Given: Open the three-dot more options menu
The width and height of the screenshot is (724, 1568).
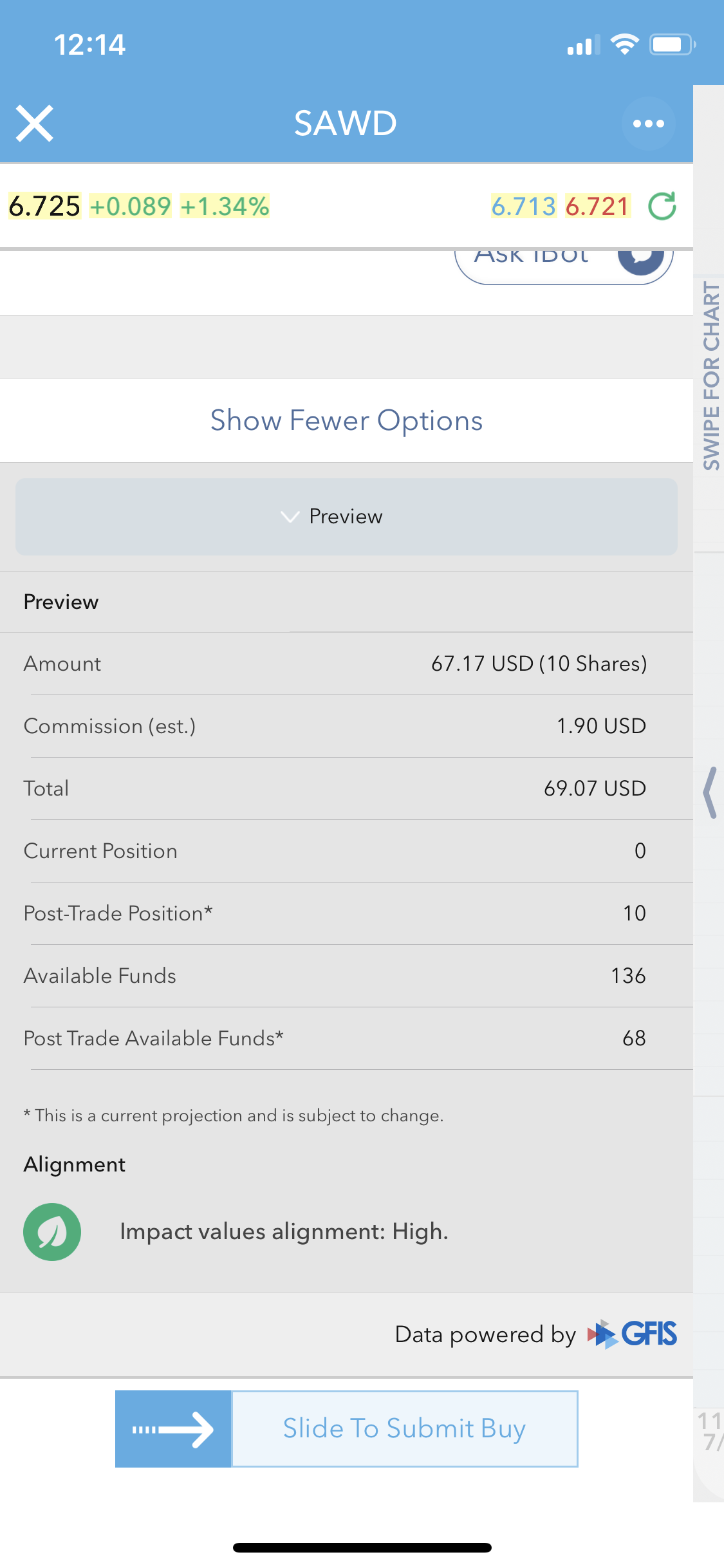Looking at the screenshot, I should (x=648, y=124).
